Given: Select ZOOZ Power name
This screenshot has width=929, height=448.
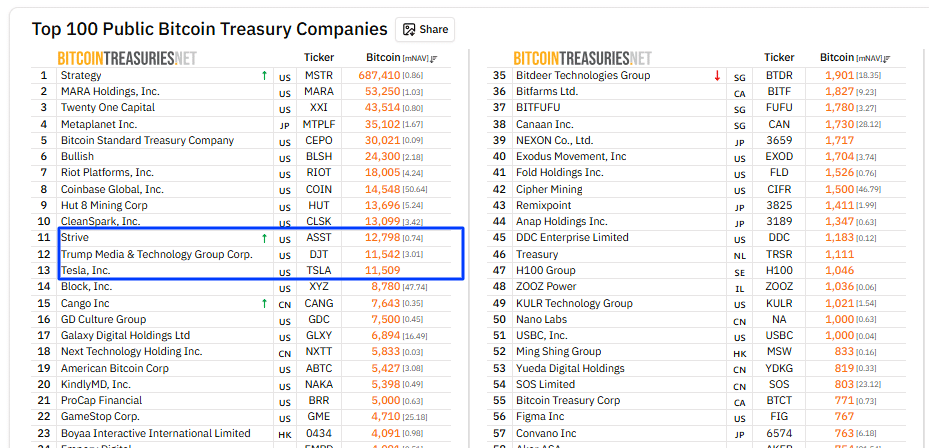Looking at the screenshot, I should click(x=546, y=287).
